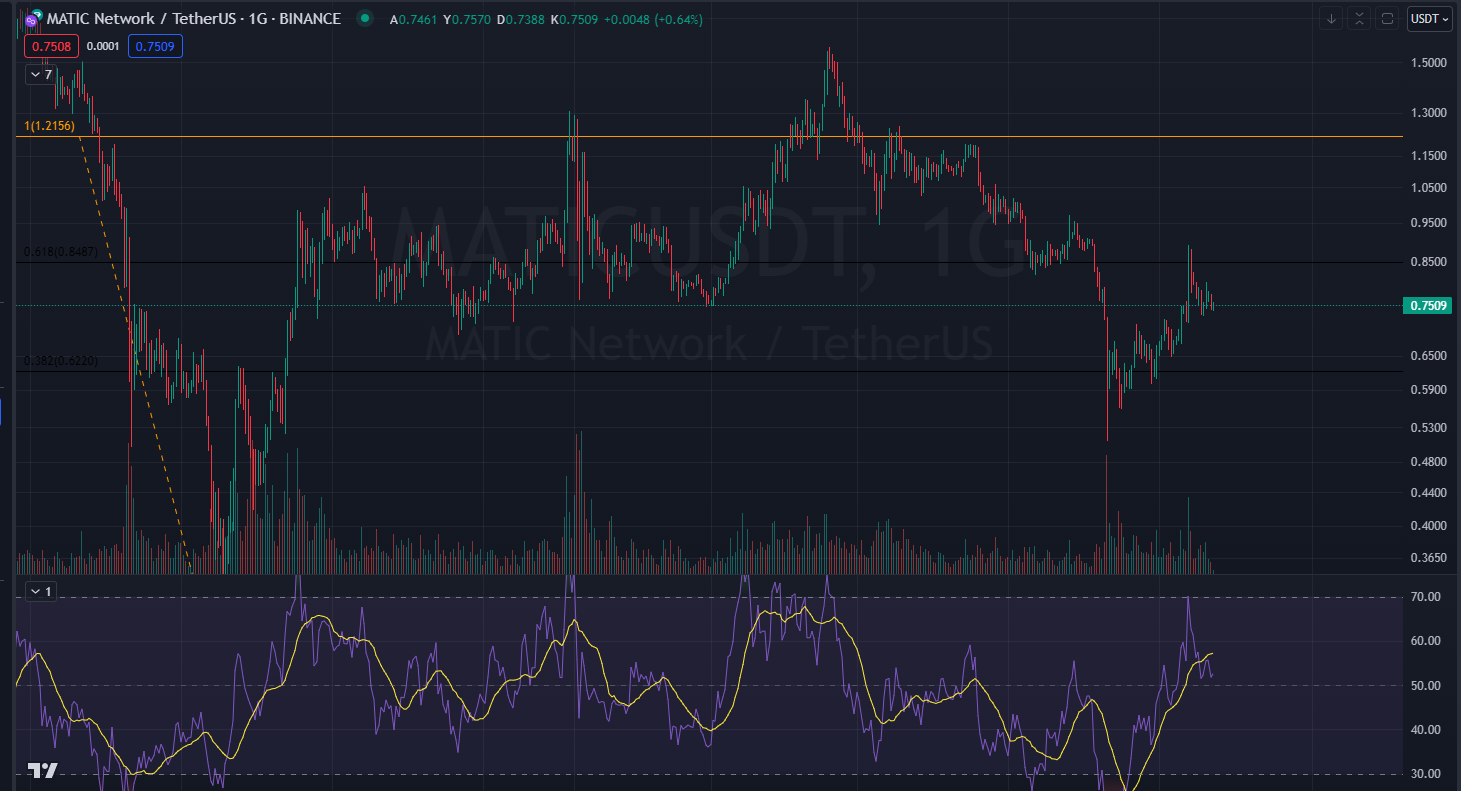The height and width of the screenshot is (791, 1461).
Task: Click the 30.00 RSI scale label
Action: pyautogui.click(x=1427, y=774)
